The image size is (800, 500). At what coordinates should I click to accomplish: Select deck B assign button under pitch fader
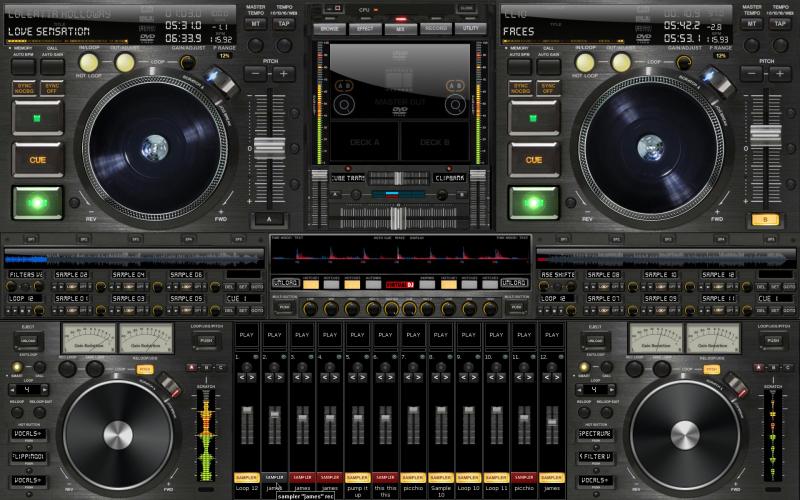coord(765,219)
